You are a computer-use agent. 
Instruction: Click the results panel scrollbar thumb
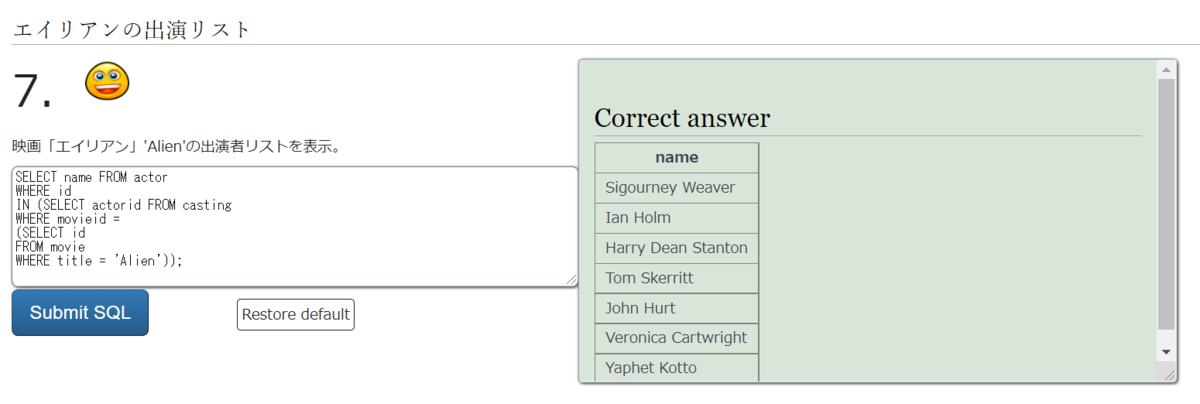point(1165,205)
